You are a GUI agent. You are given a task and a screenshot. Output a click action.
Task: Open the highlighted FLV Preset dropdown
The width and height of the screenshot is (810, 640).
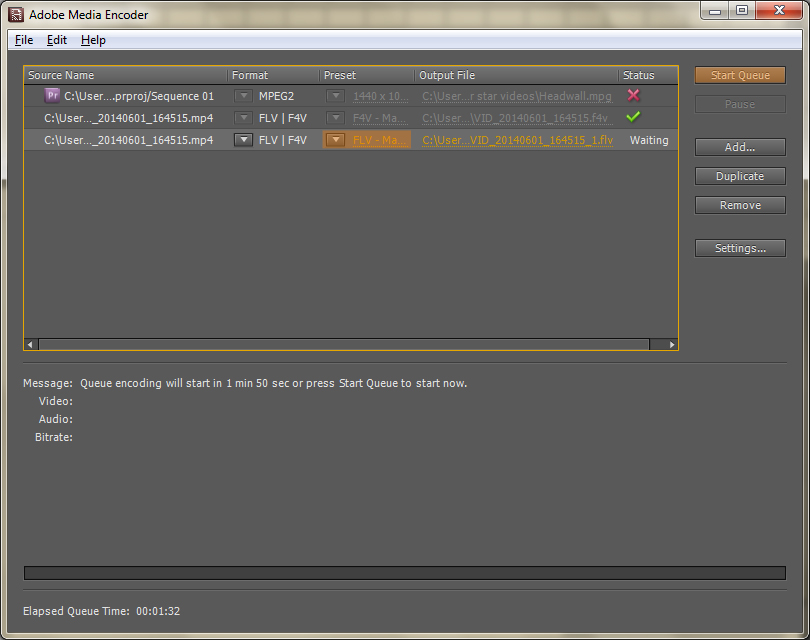click(336, 140)
